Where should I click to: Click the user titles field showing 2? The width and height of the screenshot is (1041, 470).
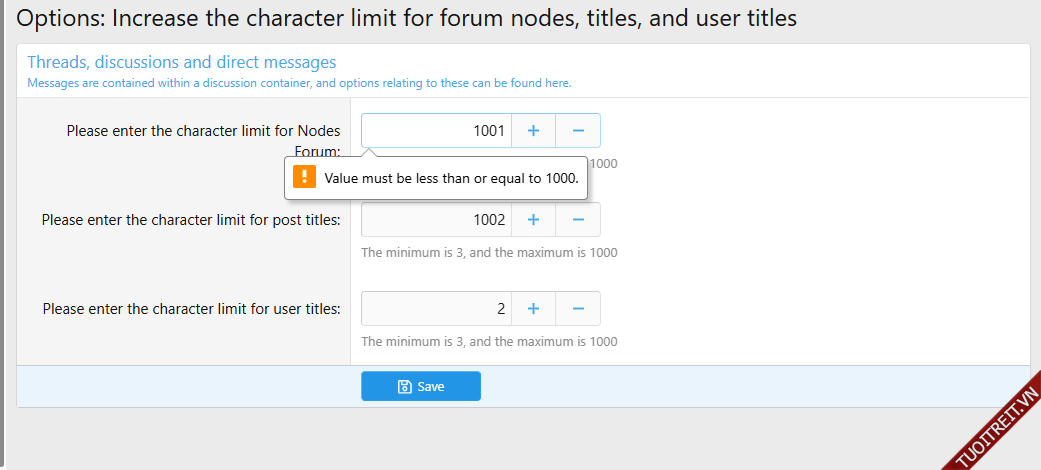tap(436, 309)
